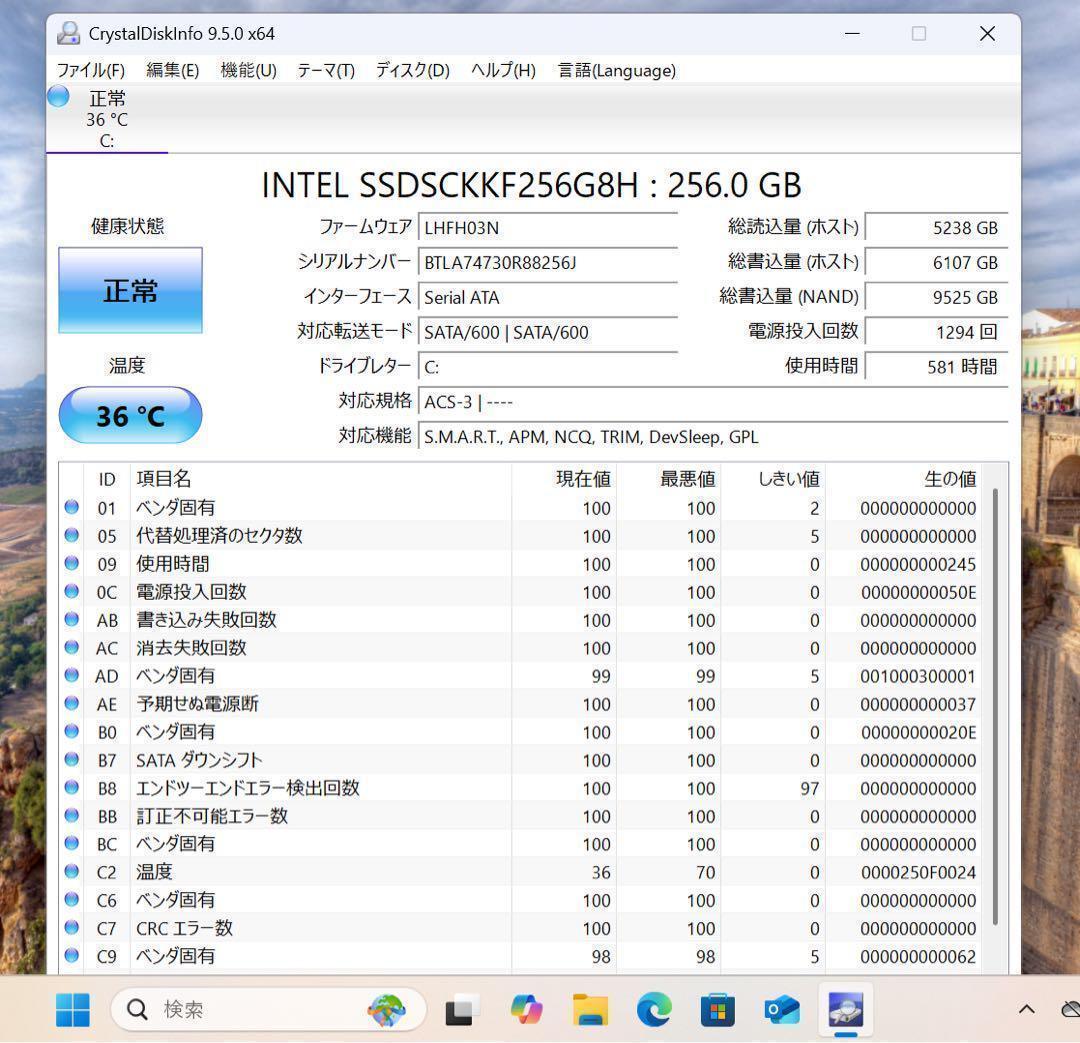Click the status icon for row BC
1080x1043 pixels.
pos(72,843)
